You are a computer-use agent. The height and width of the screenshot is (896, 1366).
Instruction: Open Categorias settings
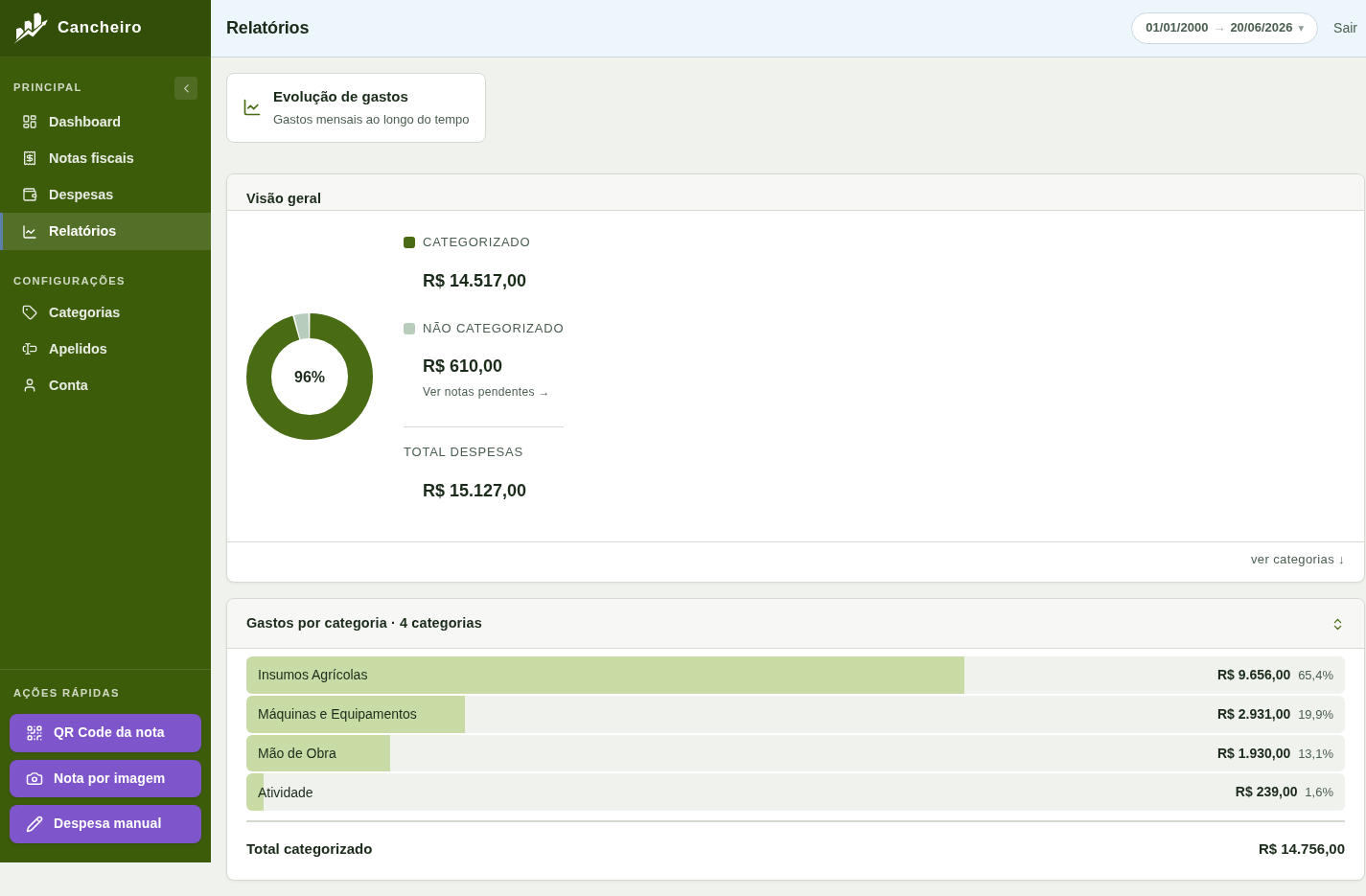coord(105,312)
